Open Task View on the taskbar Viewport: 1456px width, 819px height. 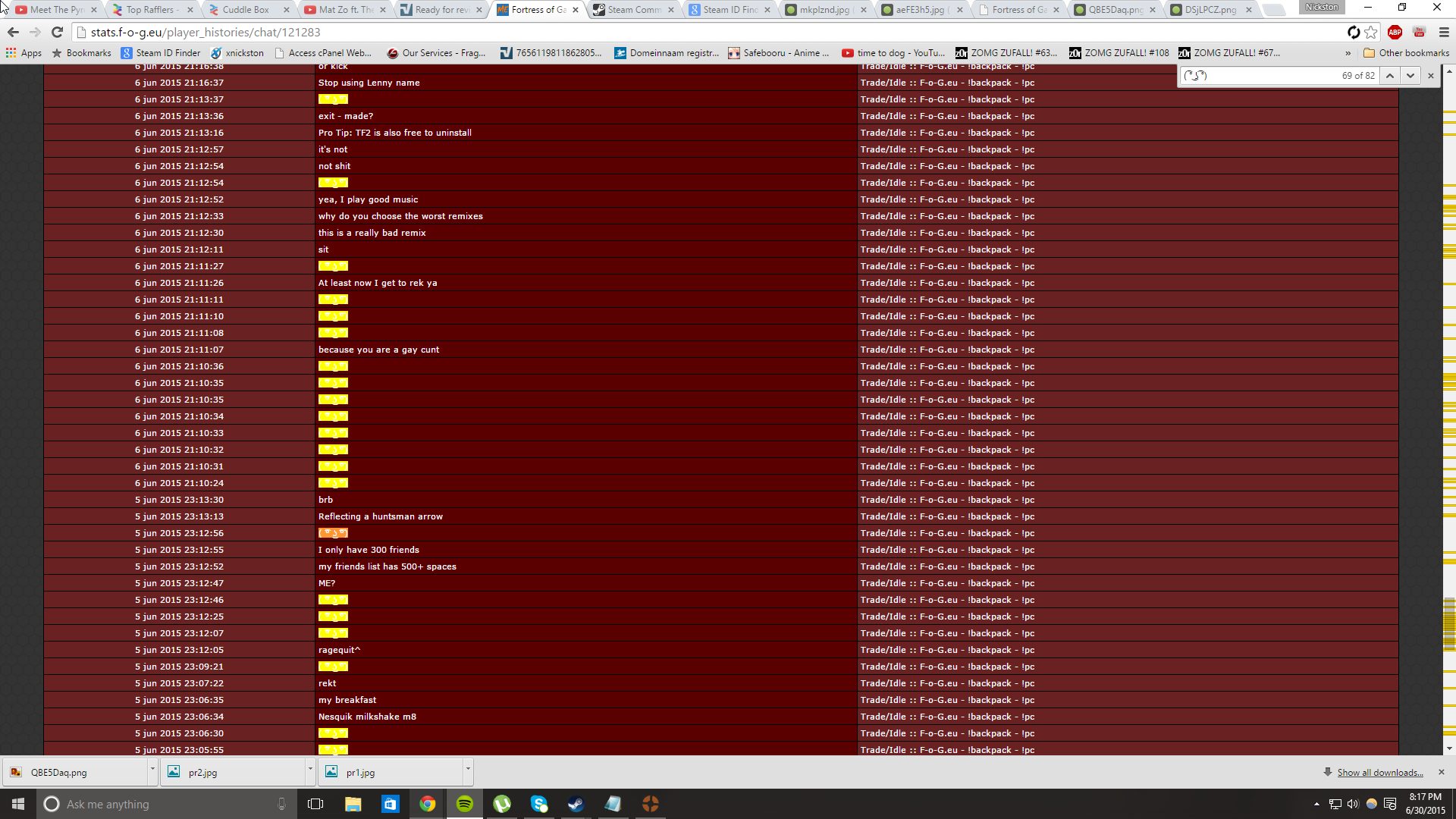tap(315, 804)
